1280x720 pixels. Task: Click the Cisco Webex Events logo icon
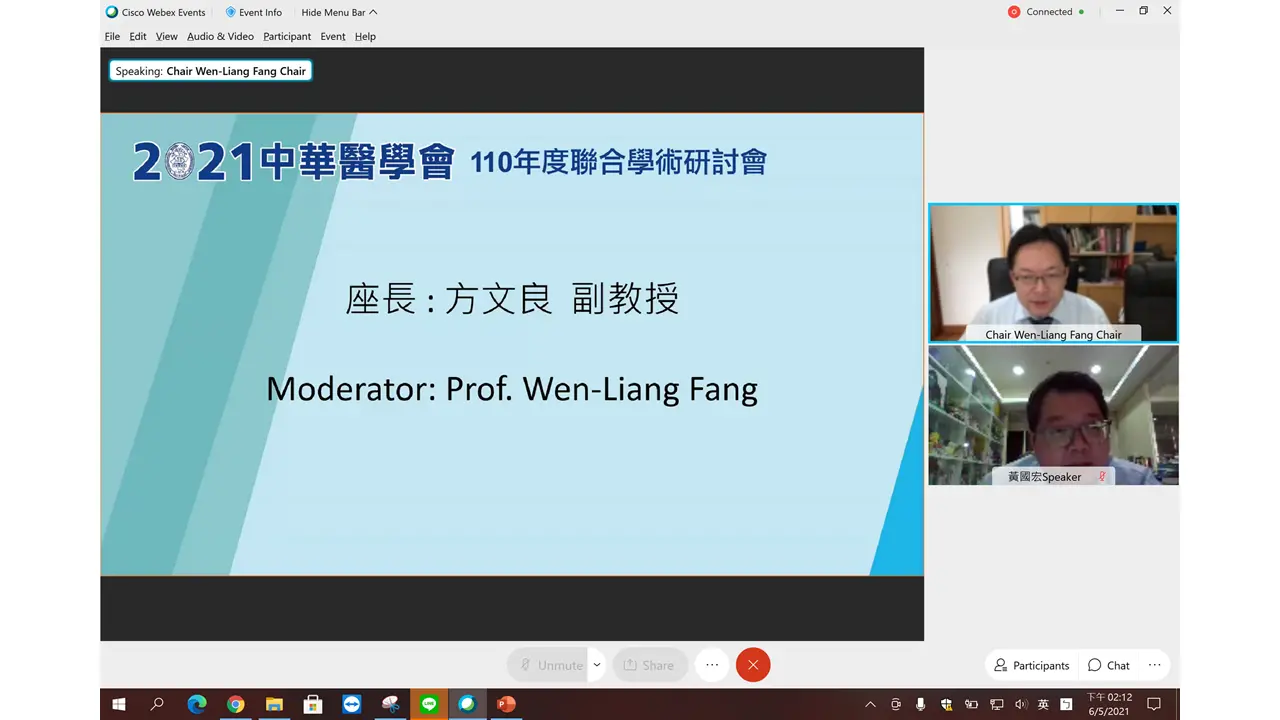[110, 12]
